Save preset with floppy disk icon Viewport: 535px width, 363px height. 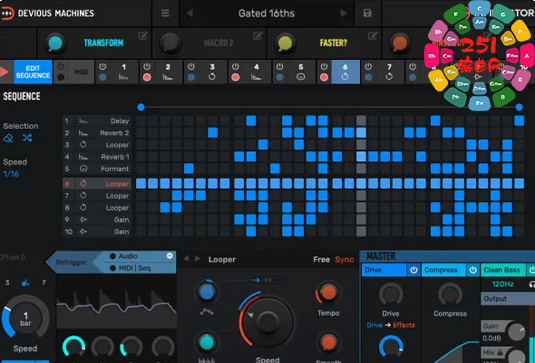367,13
